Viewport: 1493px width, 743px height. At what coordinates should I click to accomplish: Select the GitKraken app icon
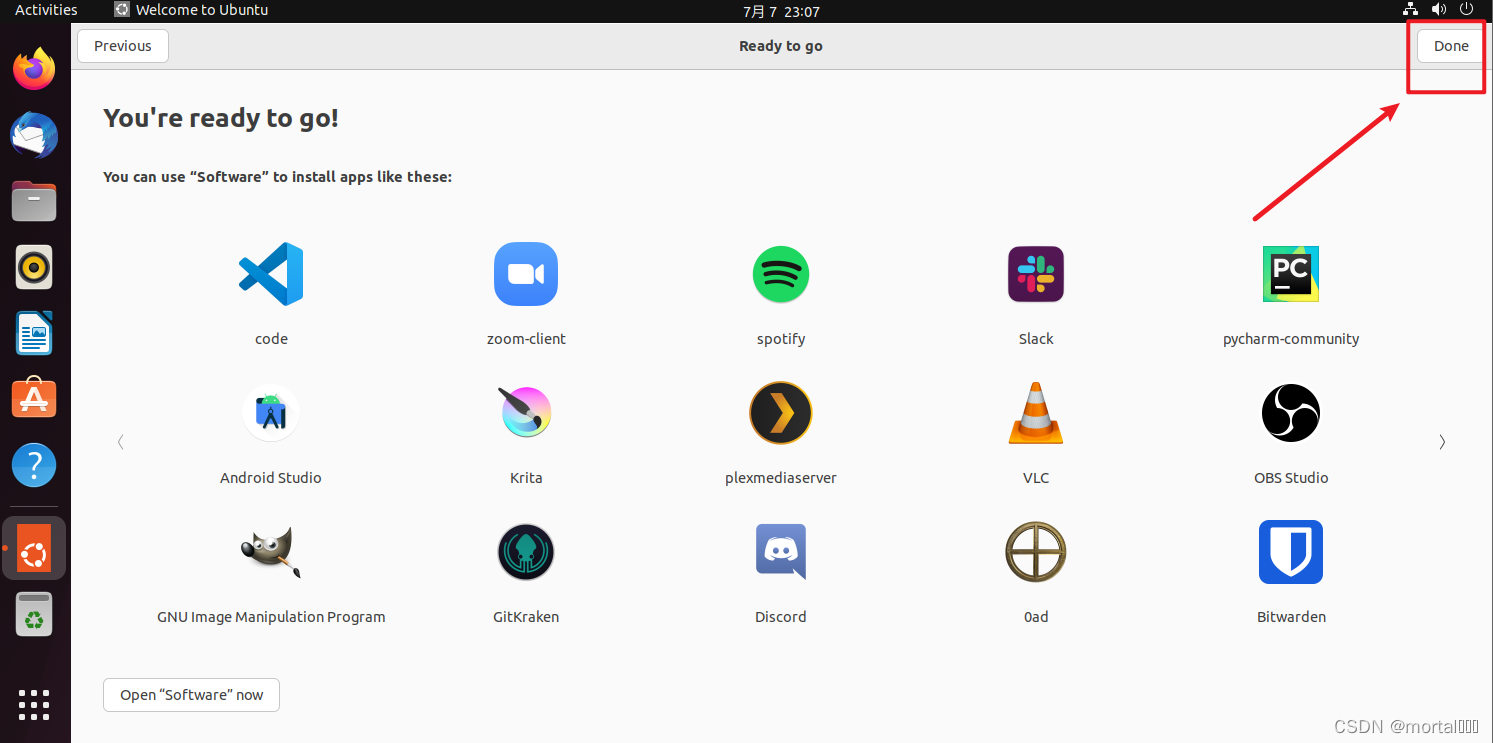point(526,552)
